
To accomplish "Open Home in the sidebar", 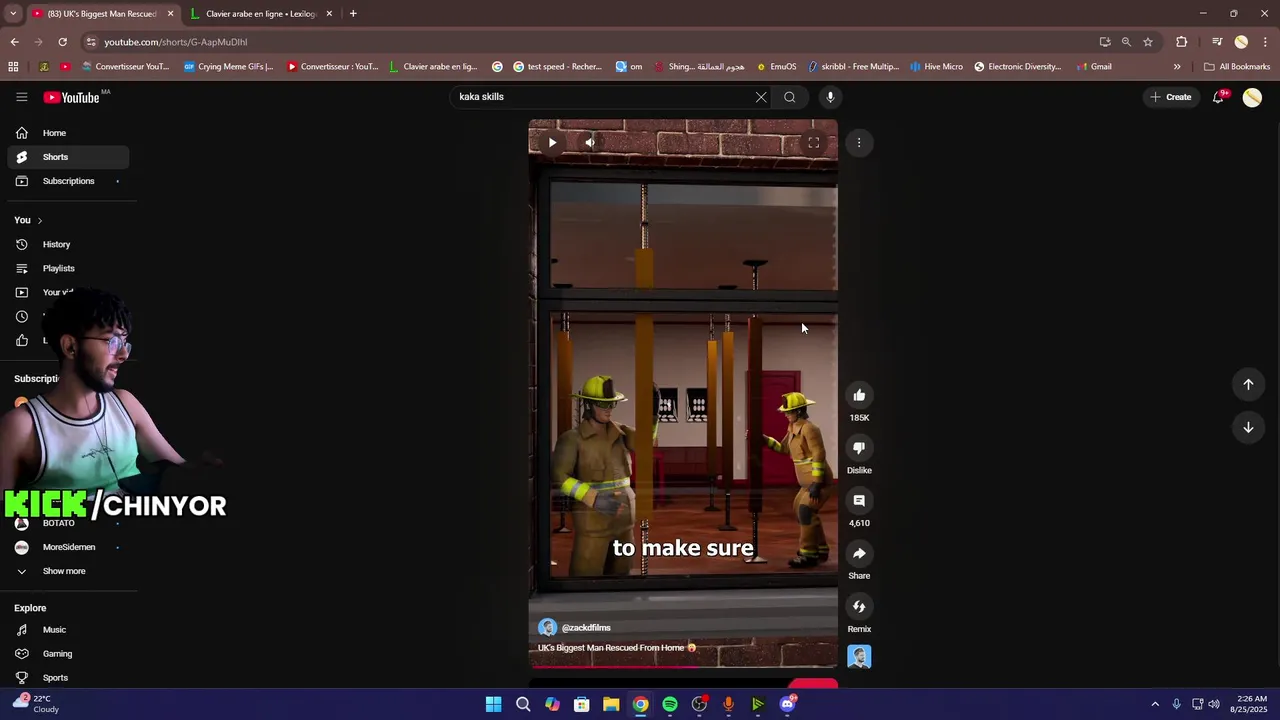I will pos(68,133).
